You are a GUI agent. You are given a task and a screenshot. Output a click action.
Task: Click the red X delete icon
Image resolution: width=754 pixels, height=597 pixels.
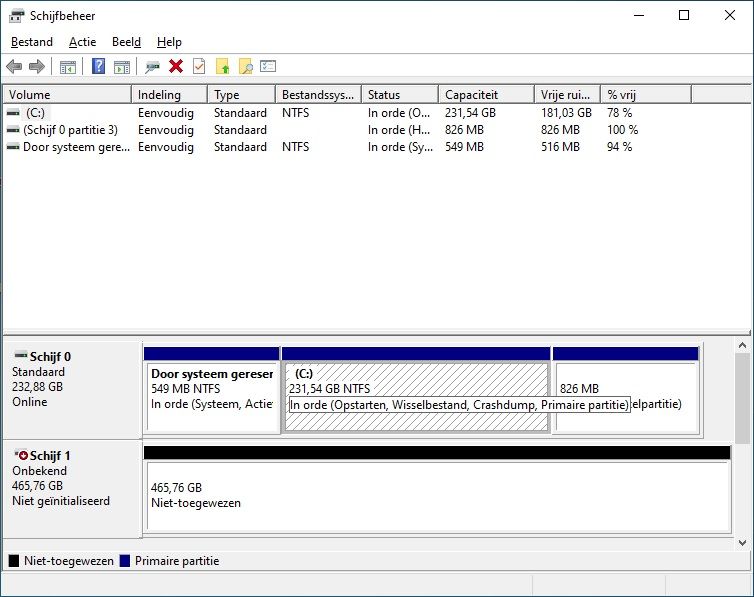pyautogui.click(x=176, y=66)
